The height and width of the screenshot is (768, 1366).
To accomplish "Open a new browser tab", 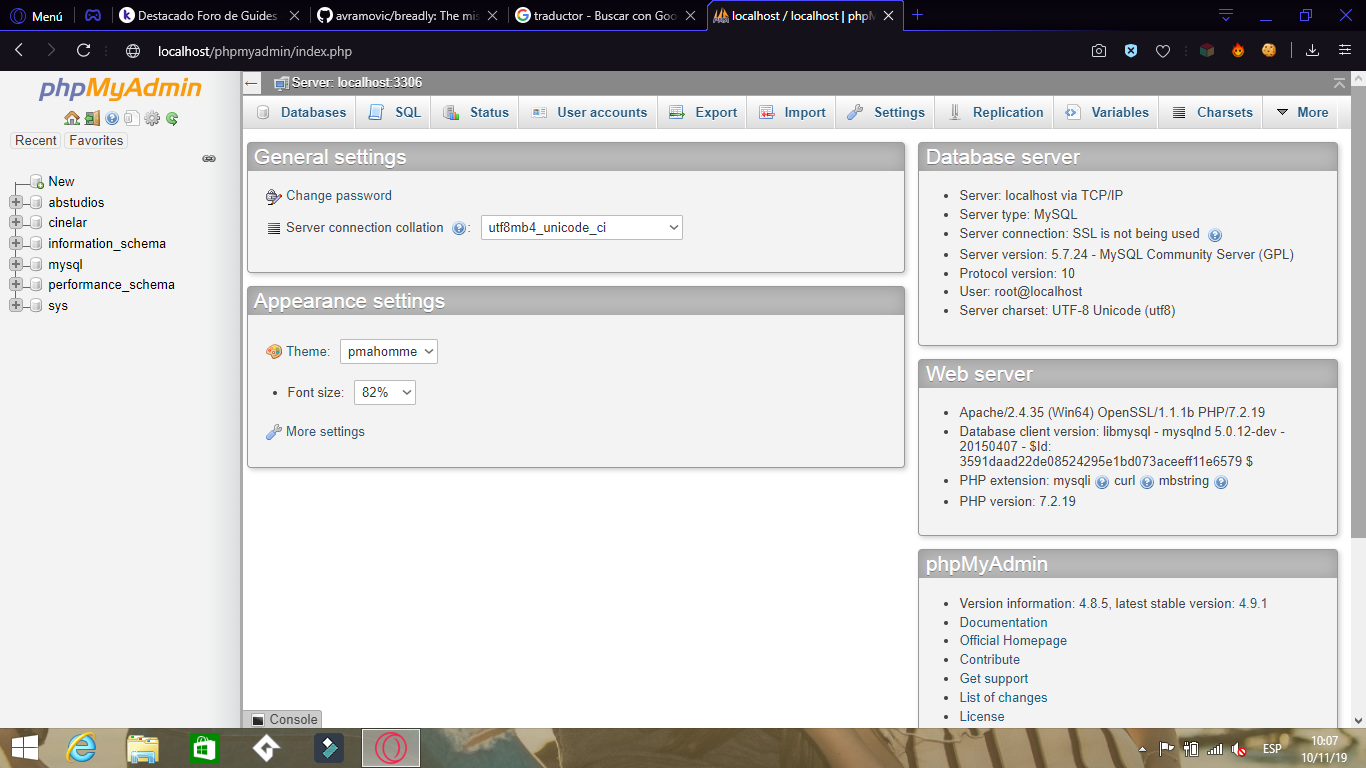I will pos(918,15).
